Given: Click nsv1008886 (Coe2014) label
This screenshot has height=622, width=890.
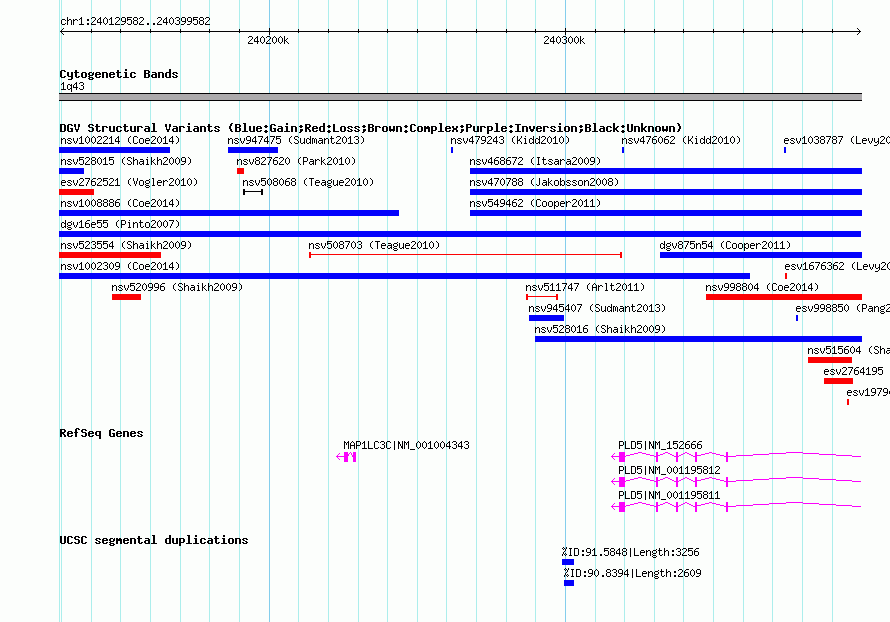Looking at the screenshot, I should pyautogui.click(x=120, y=203).
